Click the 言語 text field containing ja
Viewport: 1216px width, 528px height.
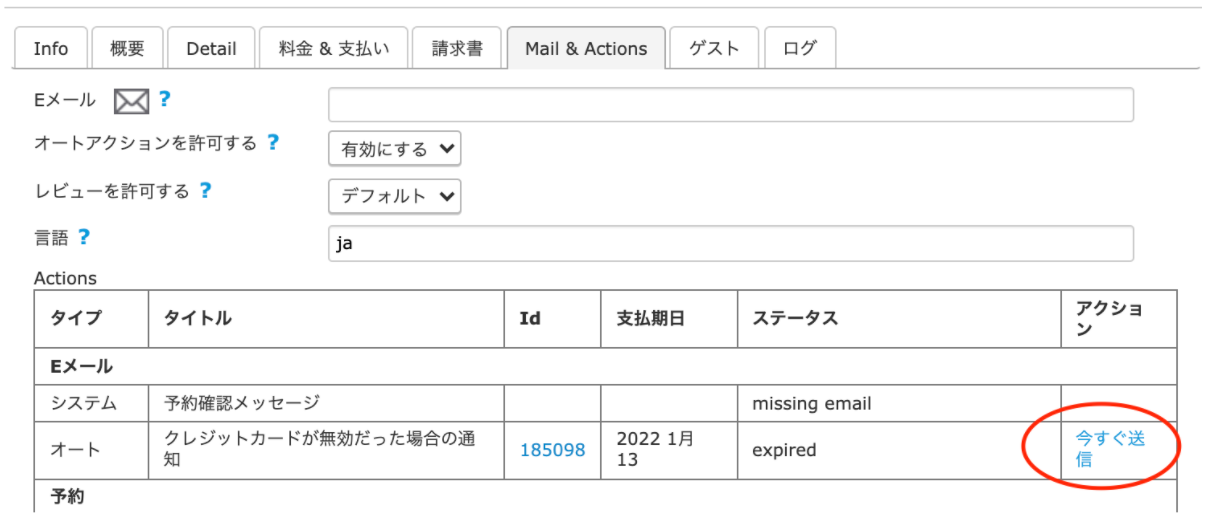(x=730, y=243)
